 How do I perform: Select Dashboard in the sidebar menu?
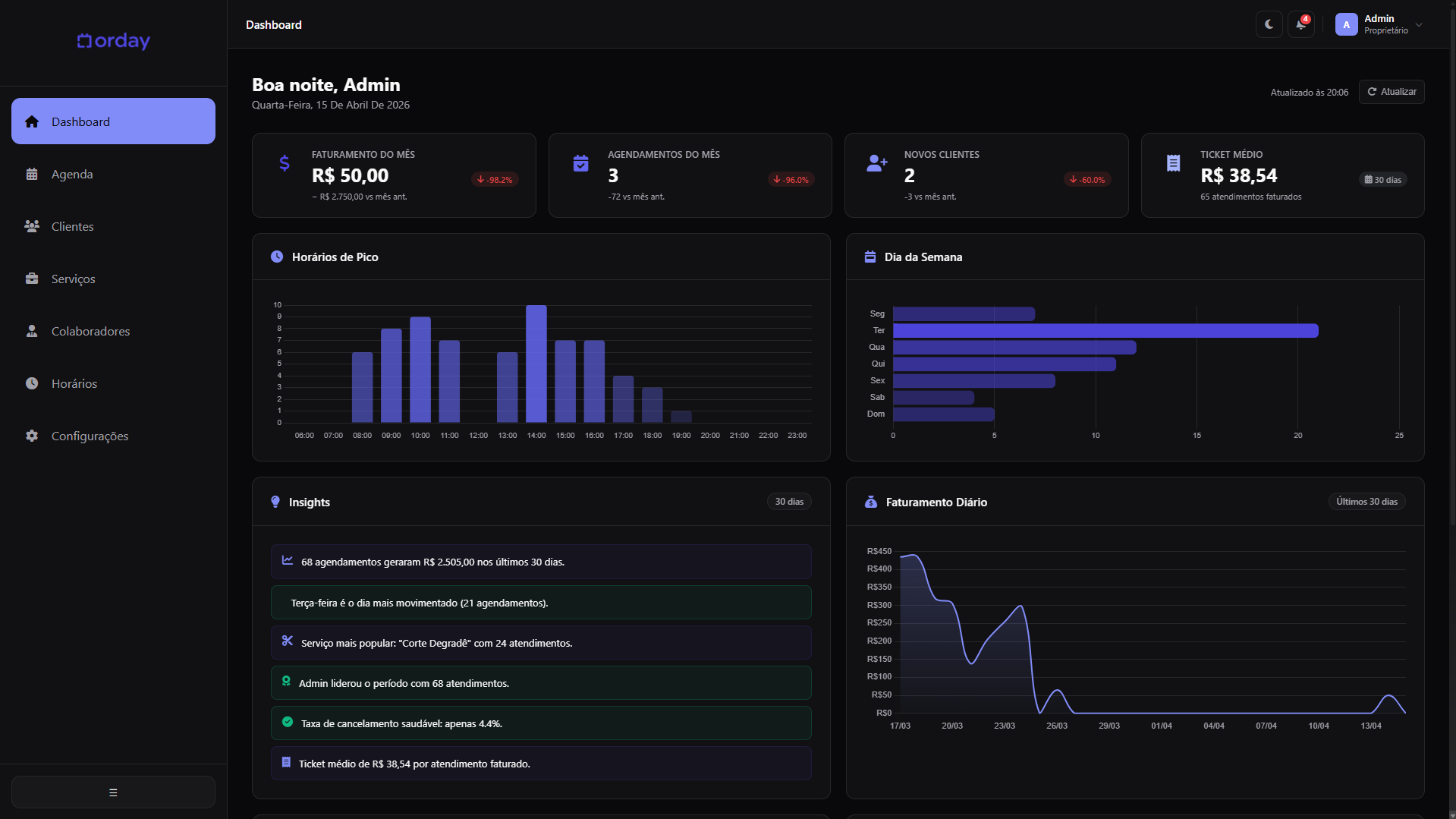coord(80,121)
